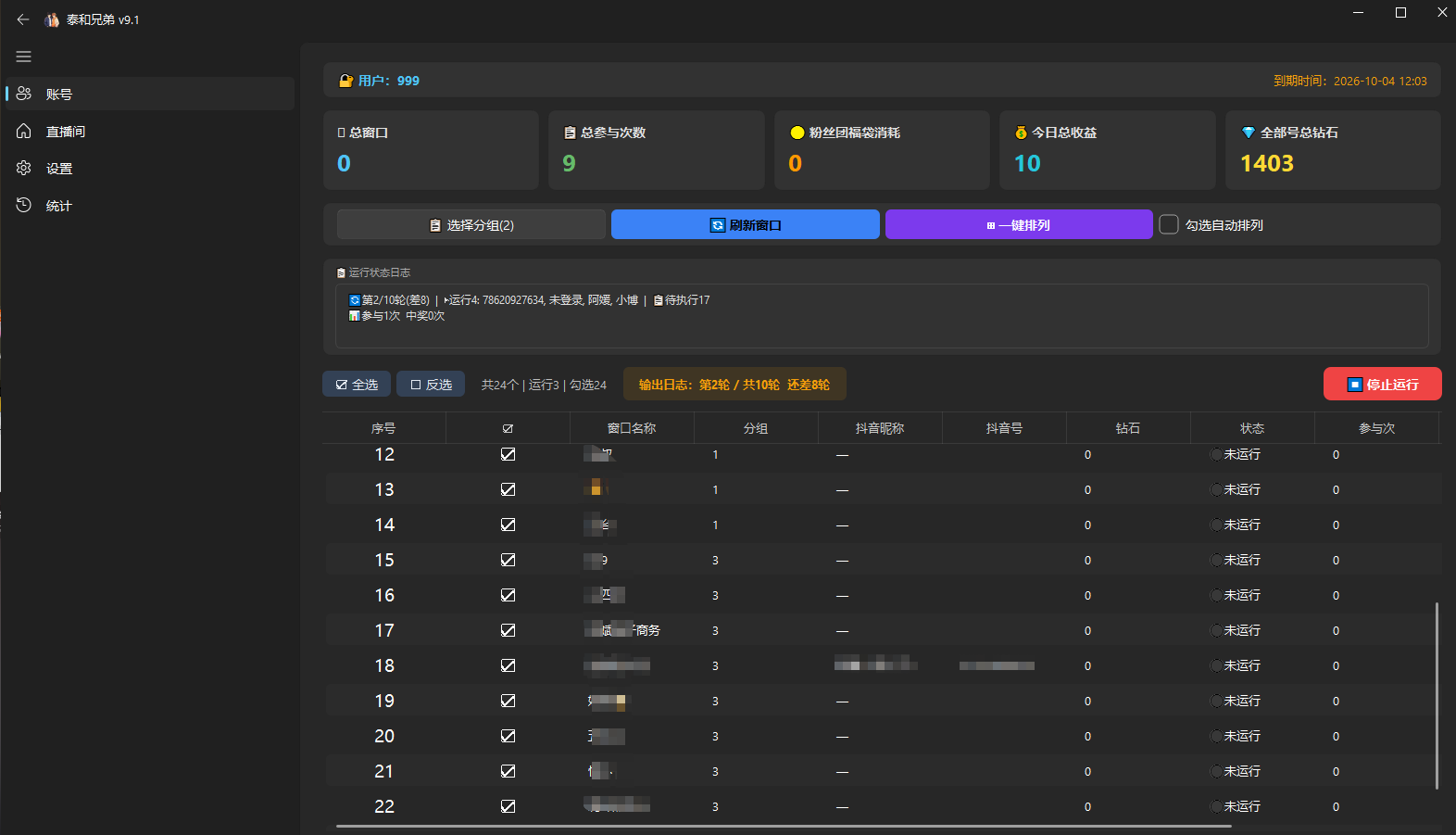Click the 刷新窗口 refresh button
The image size is (1456, 835).
pos(746,224)
